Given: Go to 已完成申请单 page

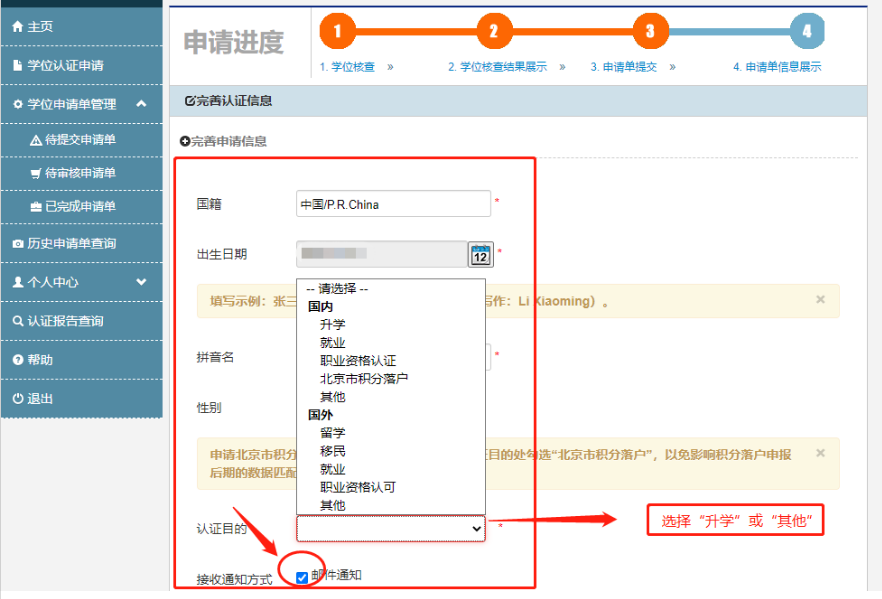Looking at the screenshot, I should [x=80, y=207].
